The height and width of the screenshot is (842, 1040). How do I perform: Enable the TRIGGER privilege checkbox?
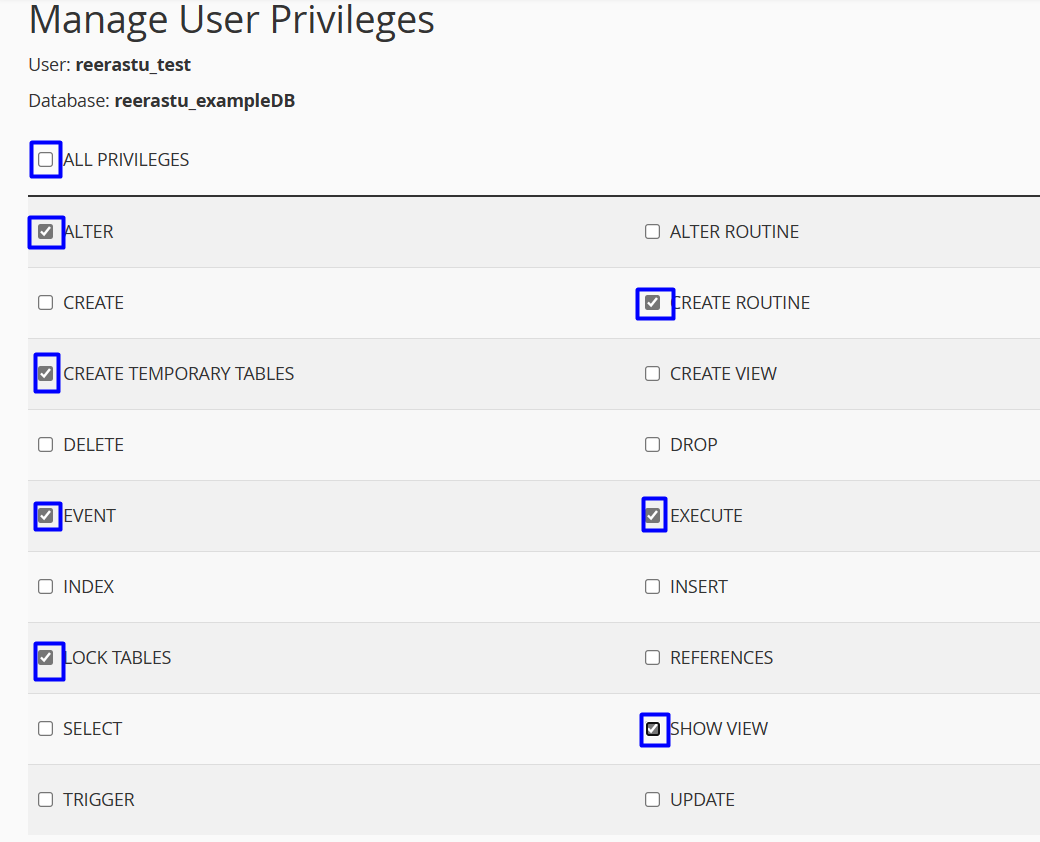[46, 800]
